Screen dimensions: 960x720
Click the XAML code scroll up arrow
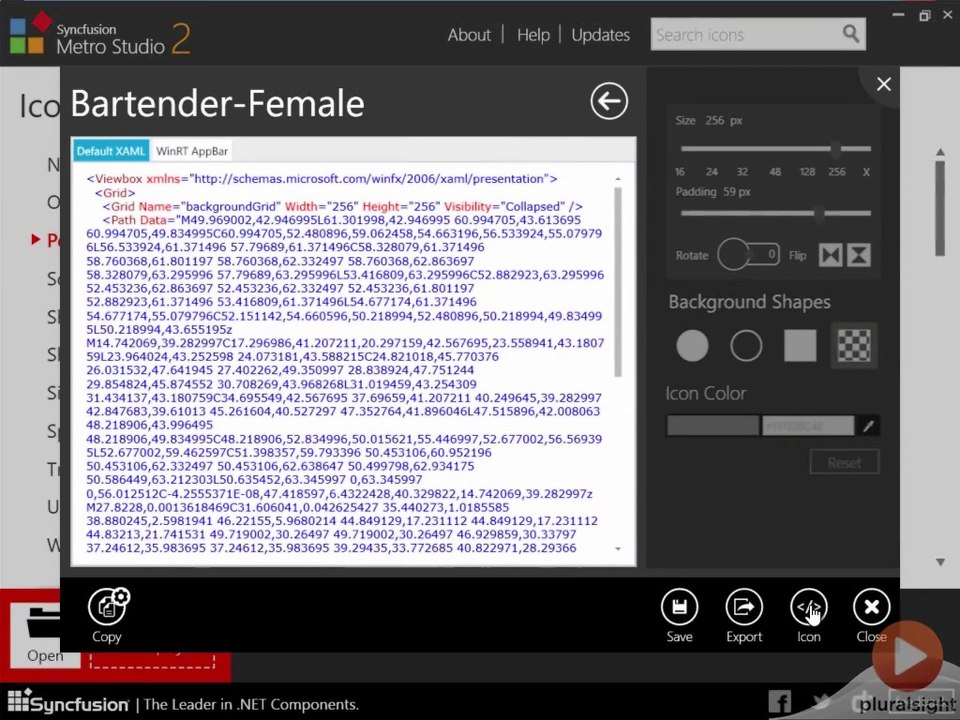tap(618, 179)
